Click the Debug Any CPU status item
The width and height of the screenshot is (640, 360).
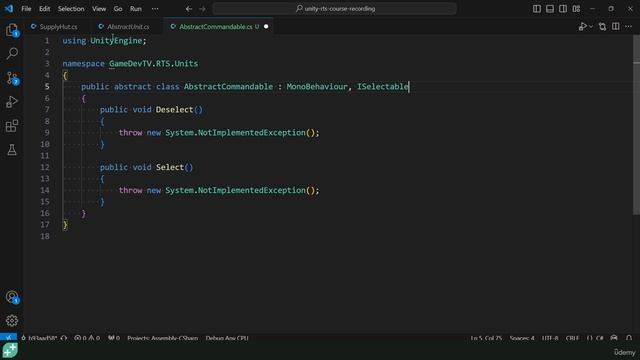(x=227, y=338)
